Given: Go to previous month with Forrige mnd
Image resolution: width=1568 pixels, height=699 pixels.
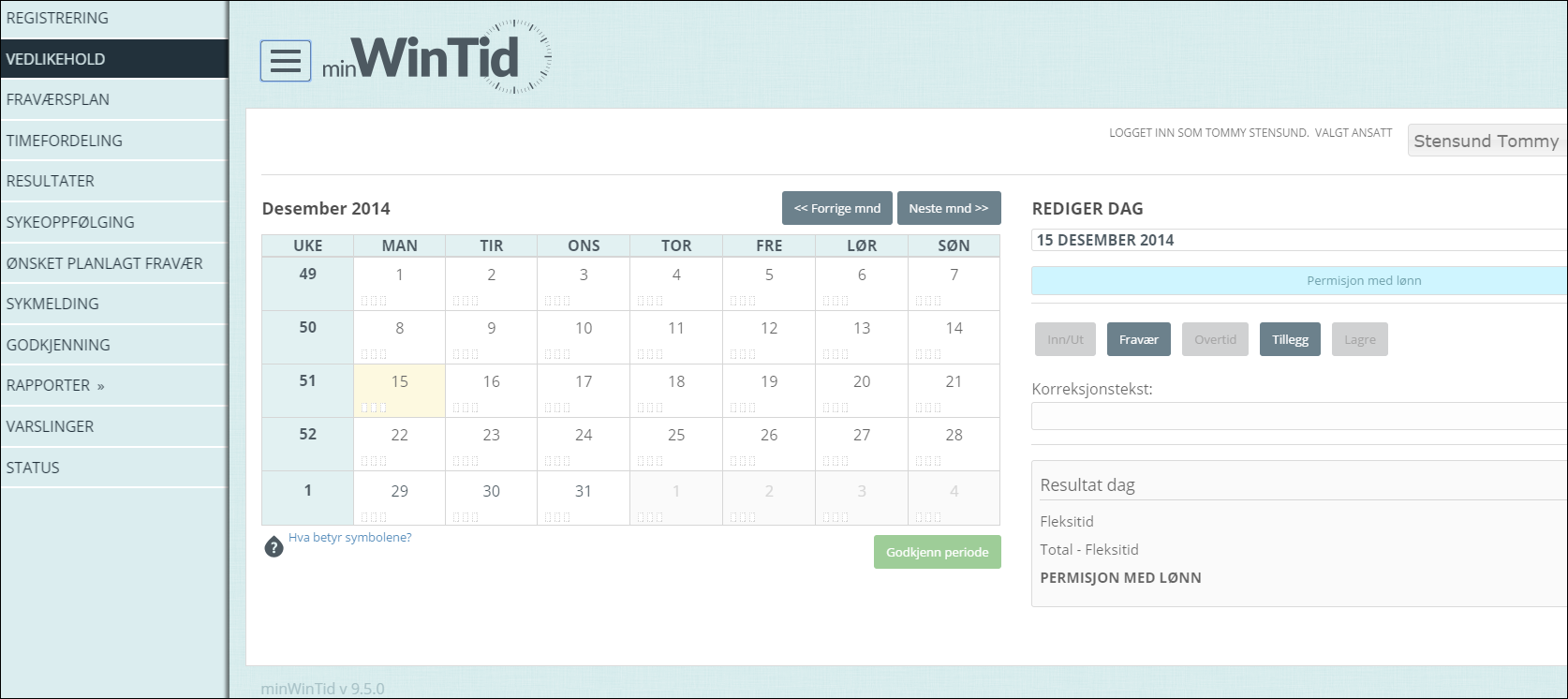Looking at the screenshot, I should (837, 208).
